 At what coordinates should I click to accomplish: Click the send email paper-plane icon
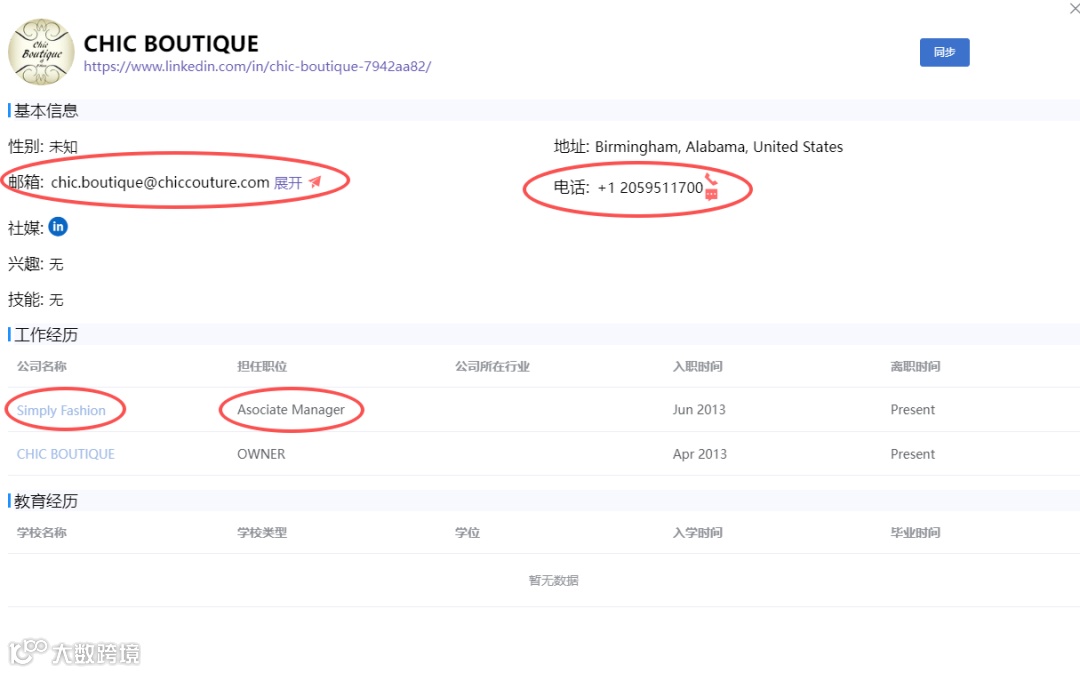[315, 182]
